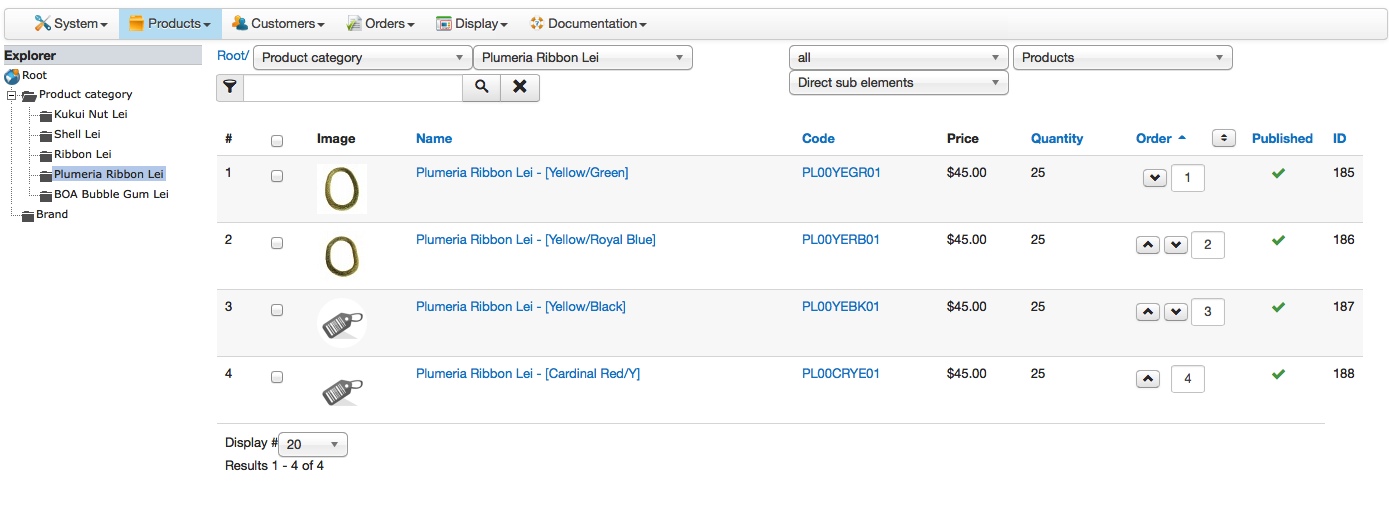Open the Direct sub elements dropdown
This screenshot has height=512, width=1389.
[x=898, y=83]
